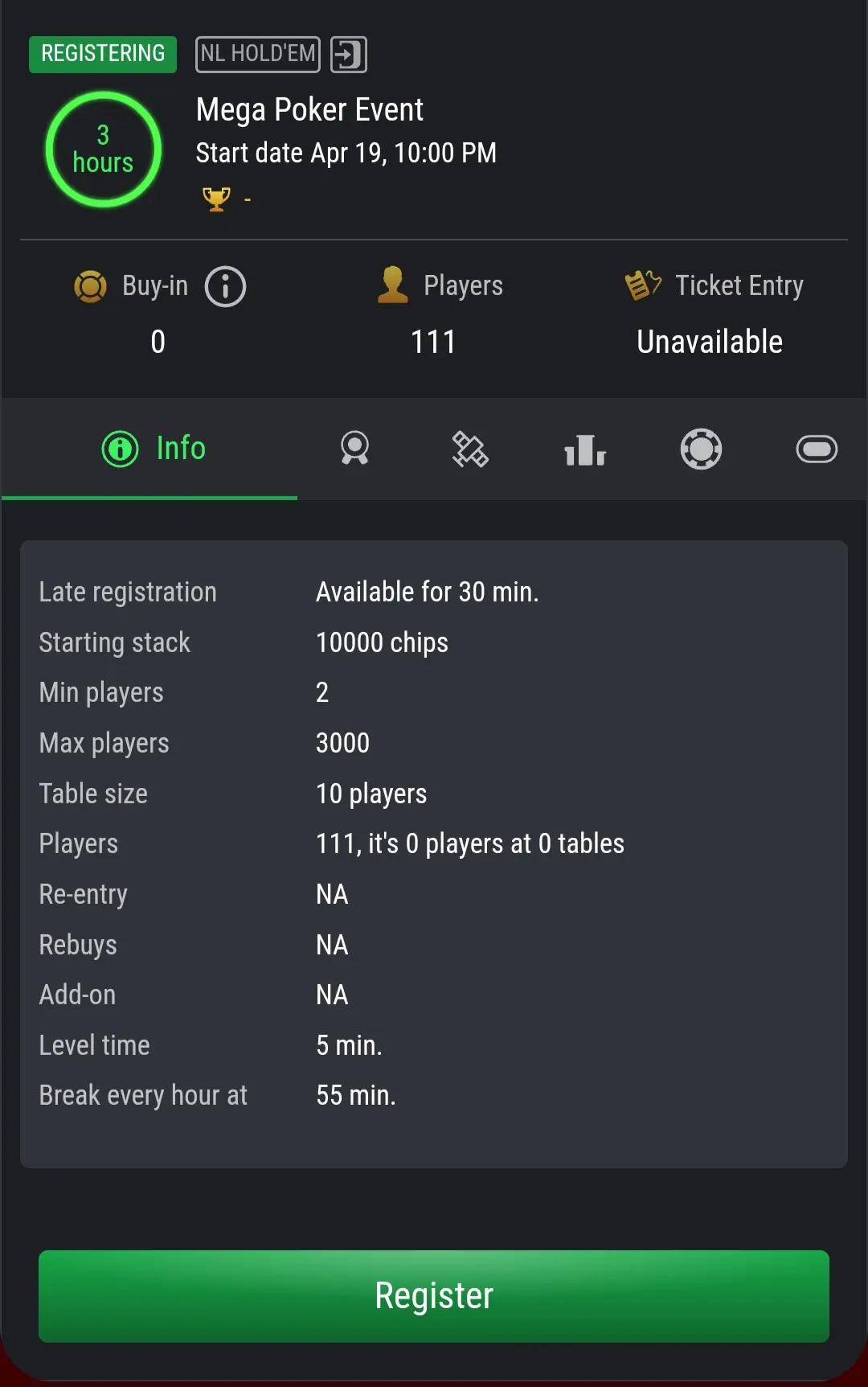Click the Players avatar icon
This screenshot has width=868, height=1387.
pos(393,285)
